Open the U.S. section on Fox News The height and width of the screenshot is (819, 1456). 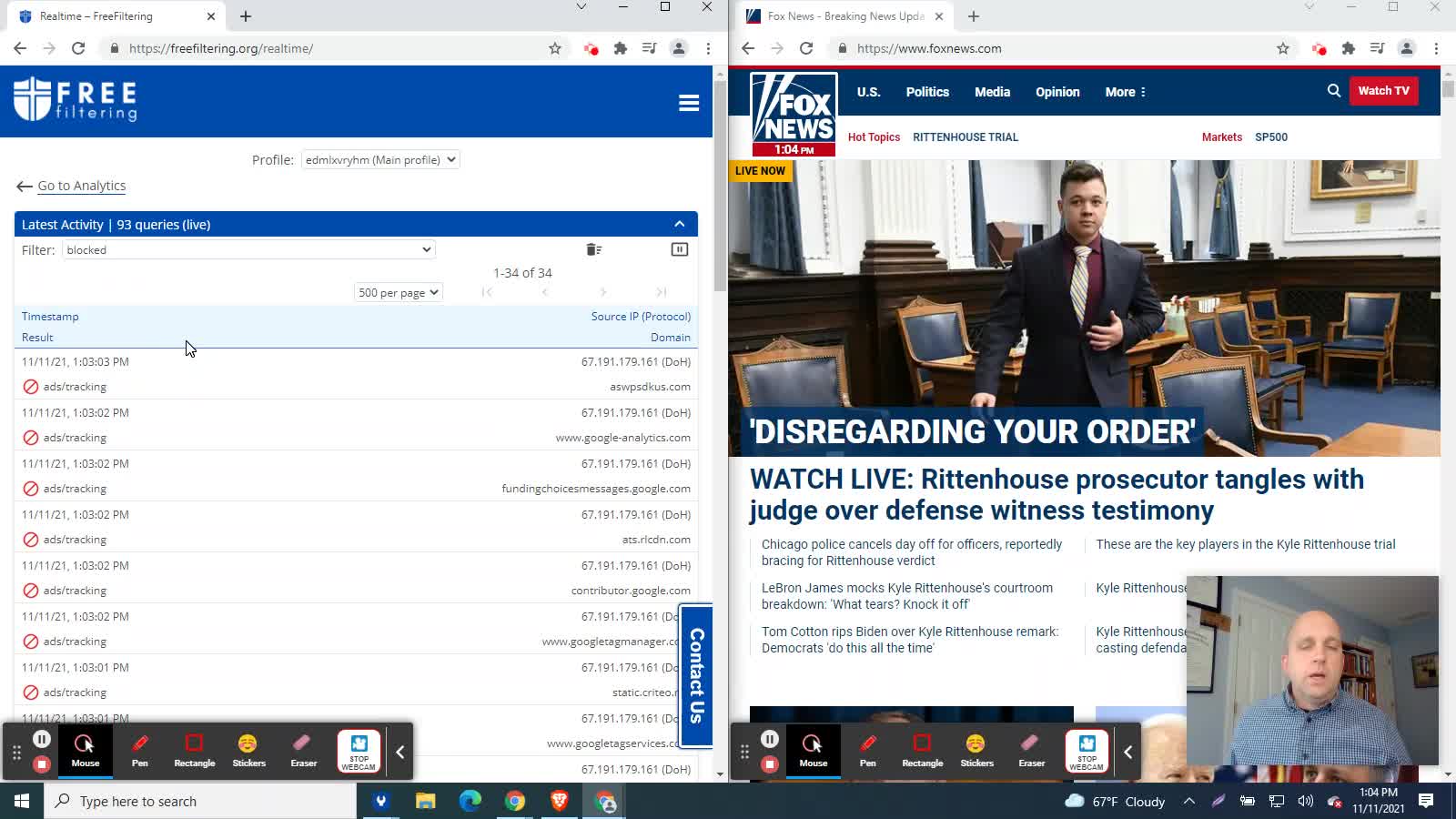pyautogui.click(x=869, y=92)
